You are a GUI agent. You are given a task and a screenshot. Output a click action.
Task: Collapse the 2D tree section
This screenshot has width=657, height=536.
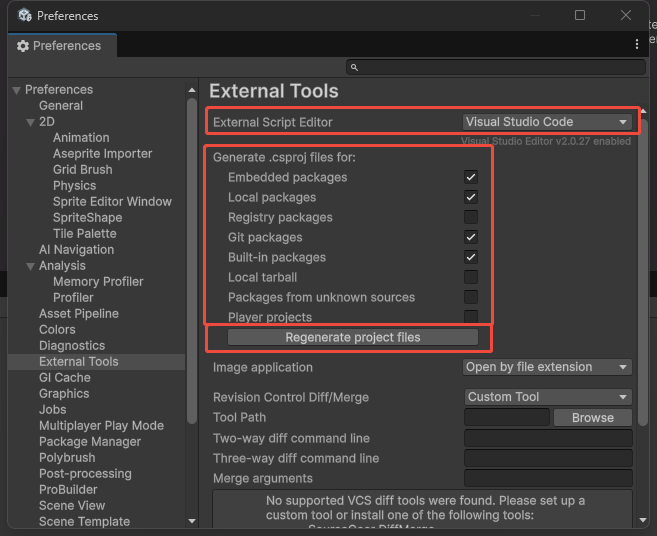[x=31, y=122]
